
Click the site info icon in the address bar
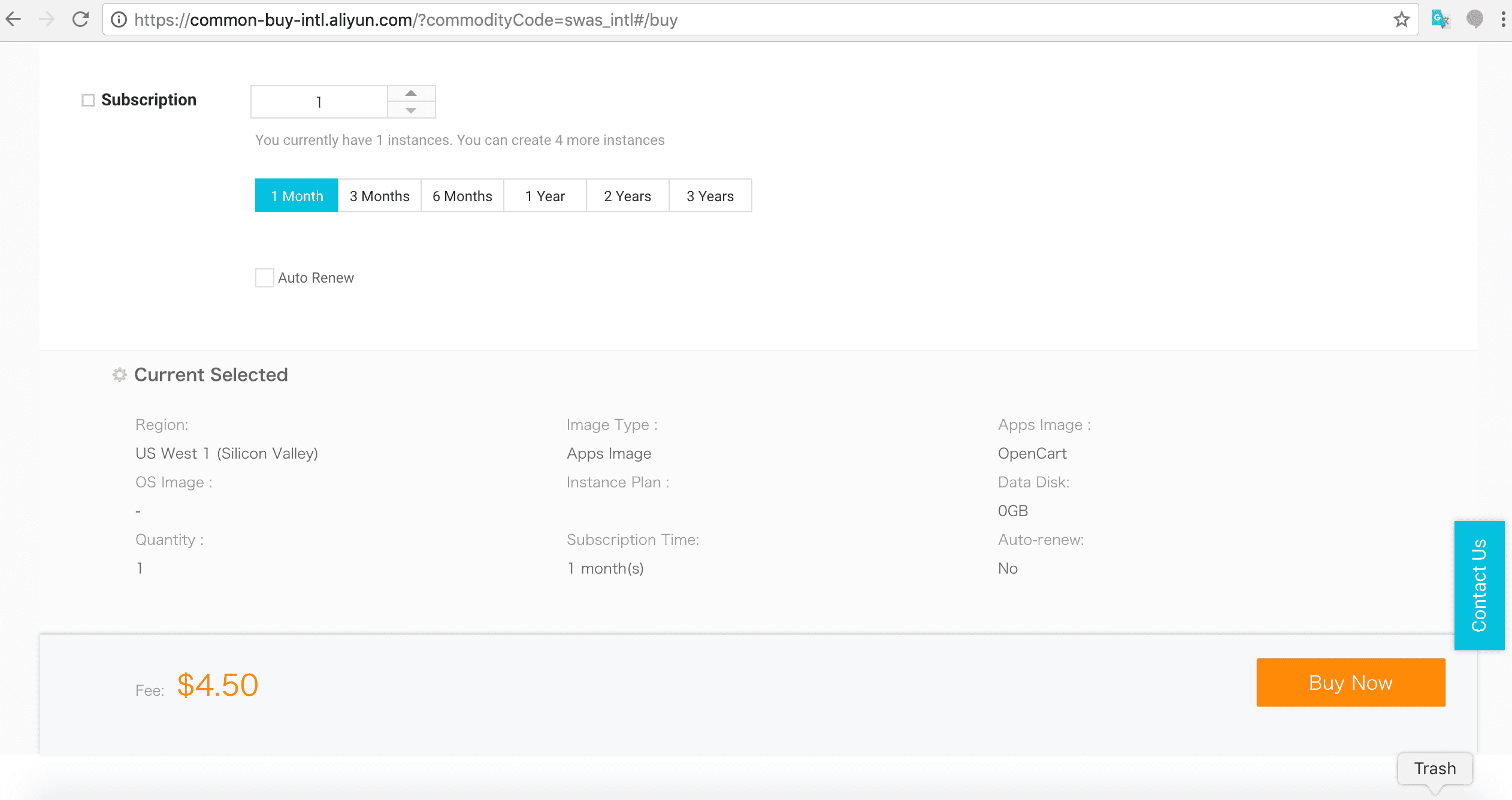(119, 20)
